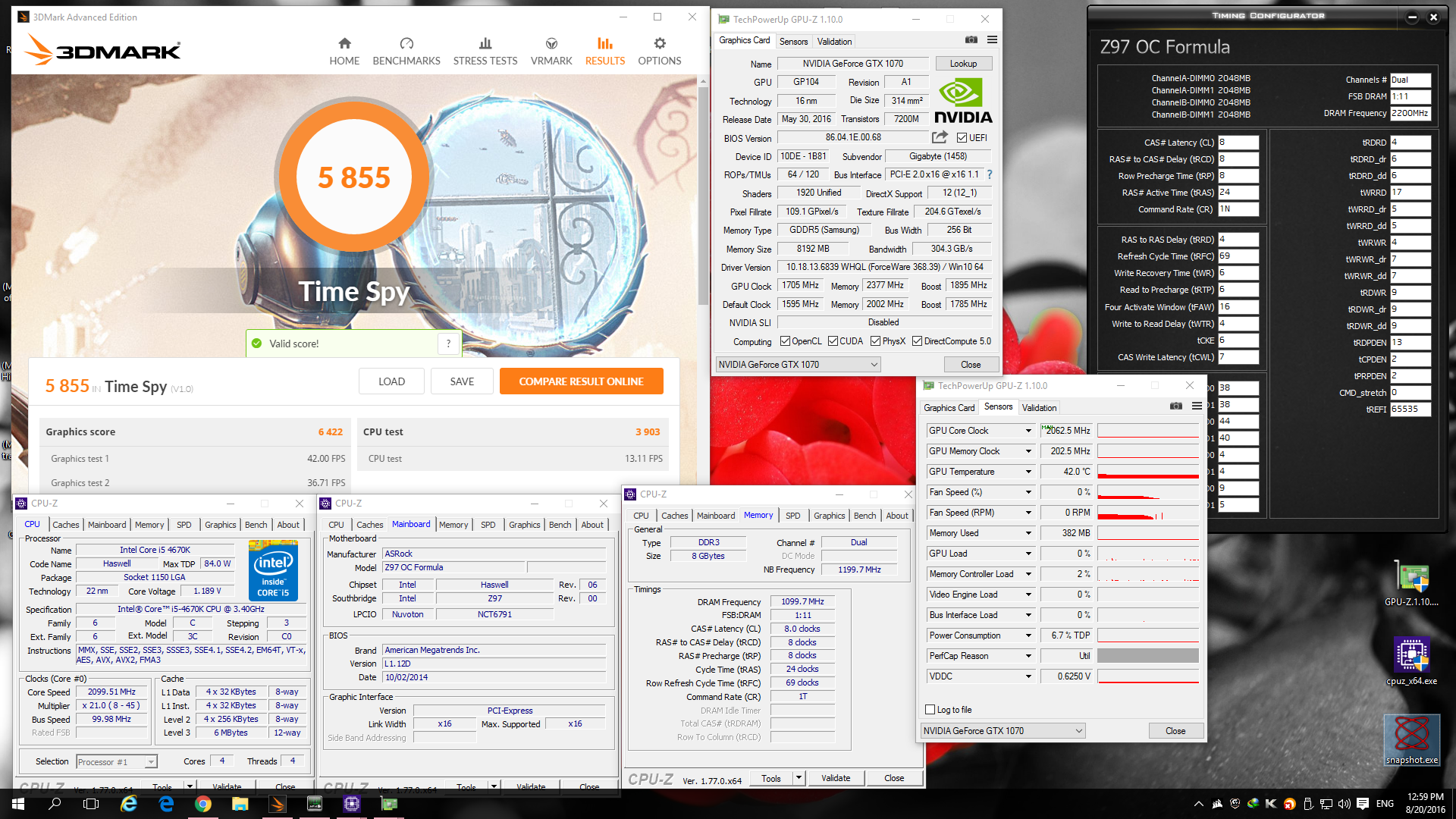The height and width of the screenshot is (819, 1456).
Task: Click the valid score help question mark
Action: 448,344
